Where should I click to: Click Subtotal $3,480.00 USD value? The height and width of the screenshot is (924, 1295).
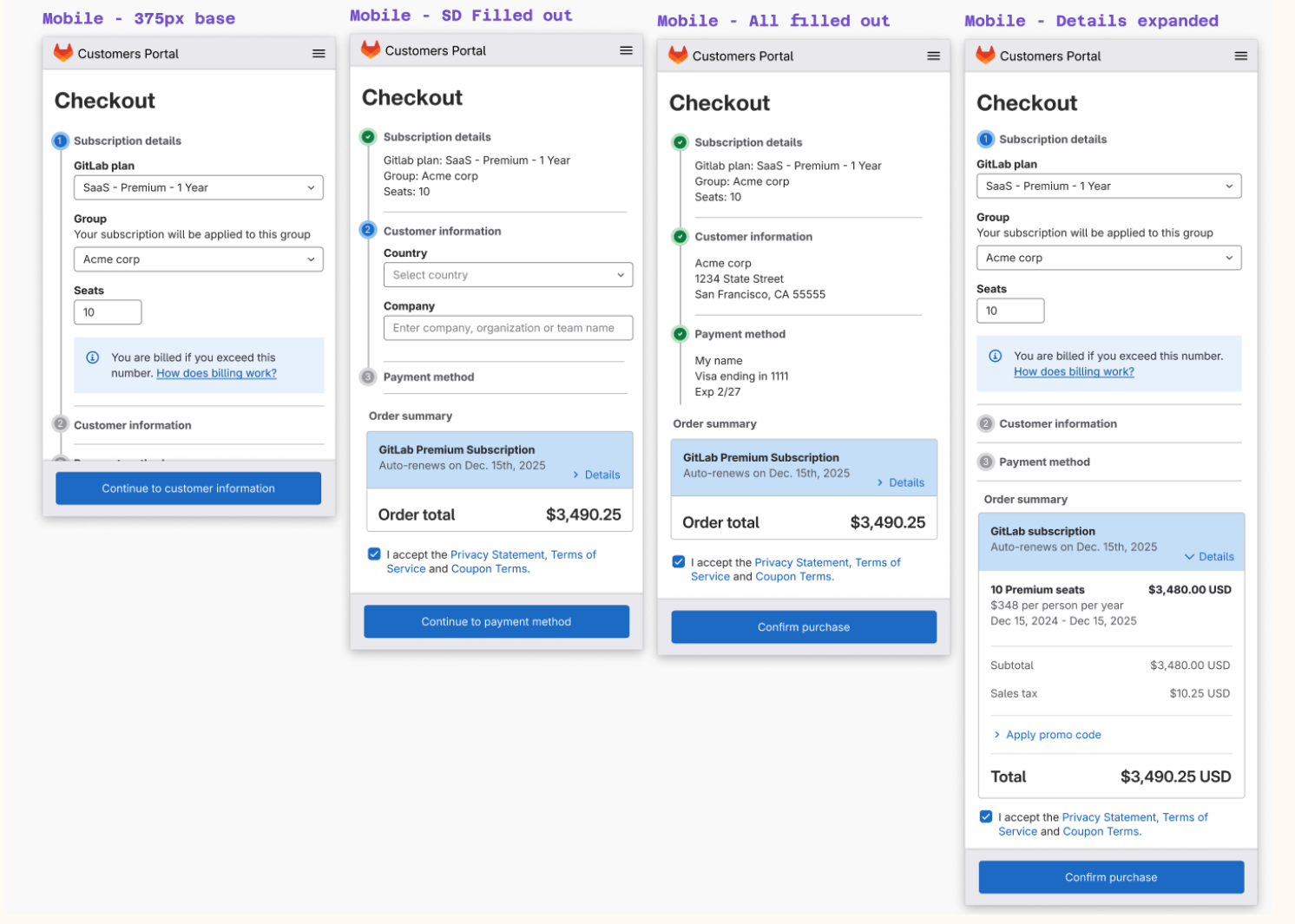coord(1190,665)
